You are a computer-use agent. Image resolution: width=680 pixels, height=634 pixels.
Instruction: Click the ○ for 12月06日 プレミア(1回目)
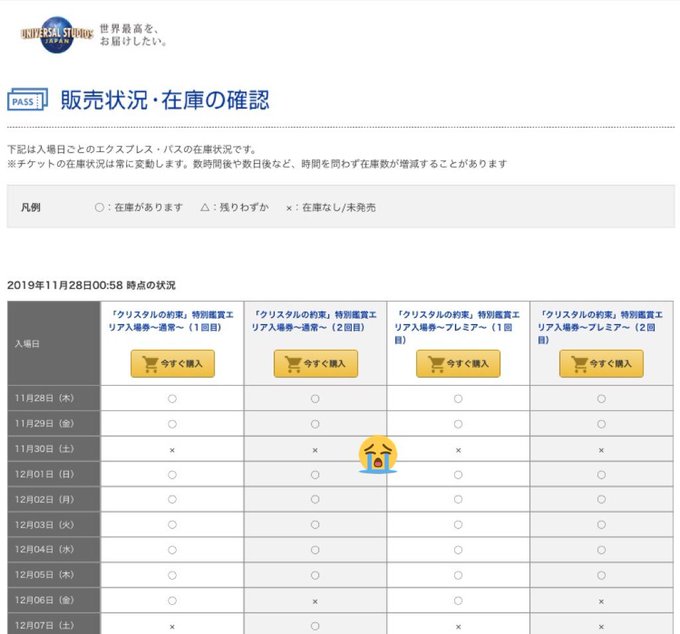[x=458, y=601]
